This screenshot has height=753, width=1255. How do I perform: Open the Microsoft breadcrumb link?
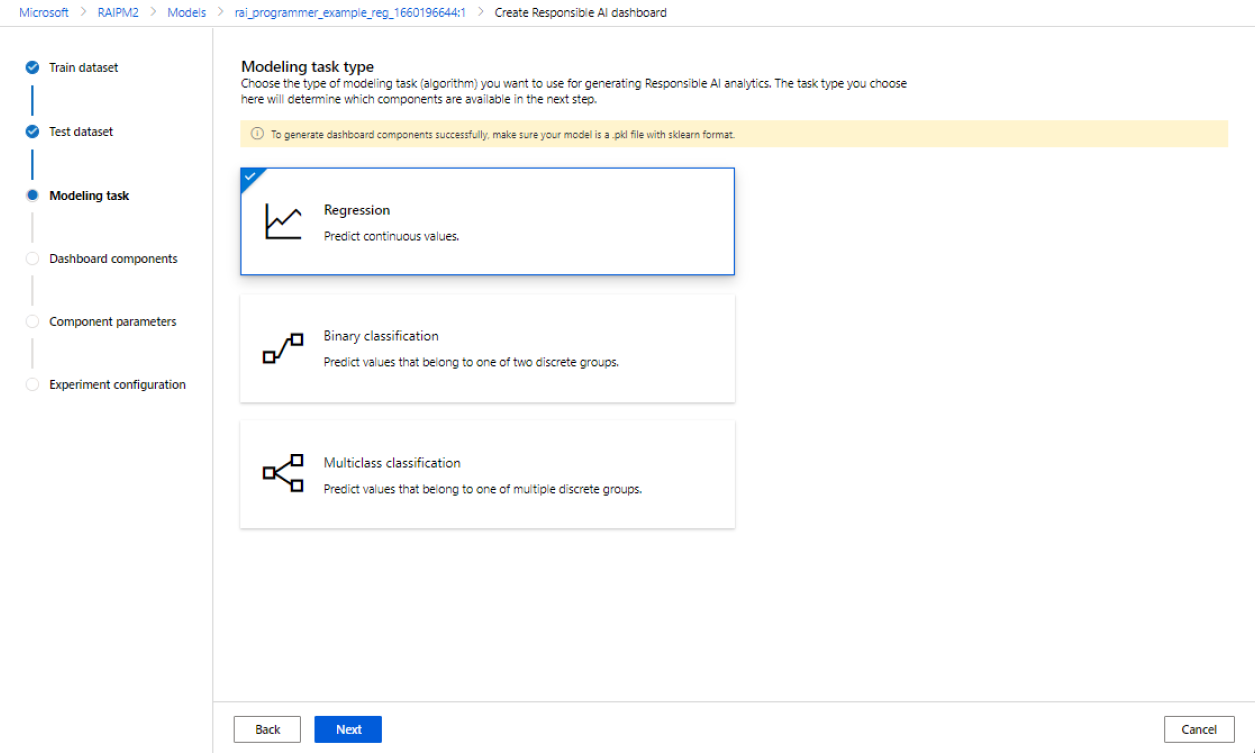tap(44, 13)
